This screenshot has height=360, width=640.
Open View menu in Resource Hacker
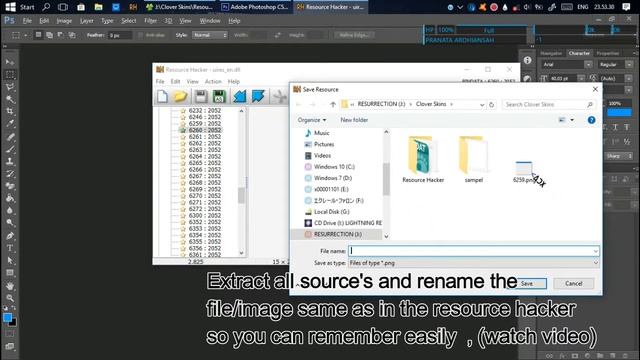coord(192,82)
